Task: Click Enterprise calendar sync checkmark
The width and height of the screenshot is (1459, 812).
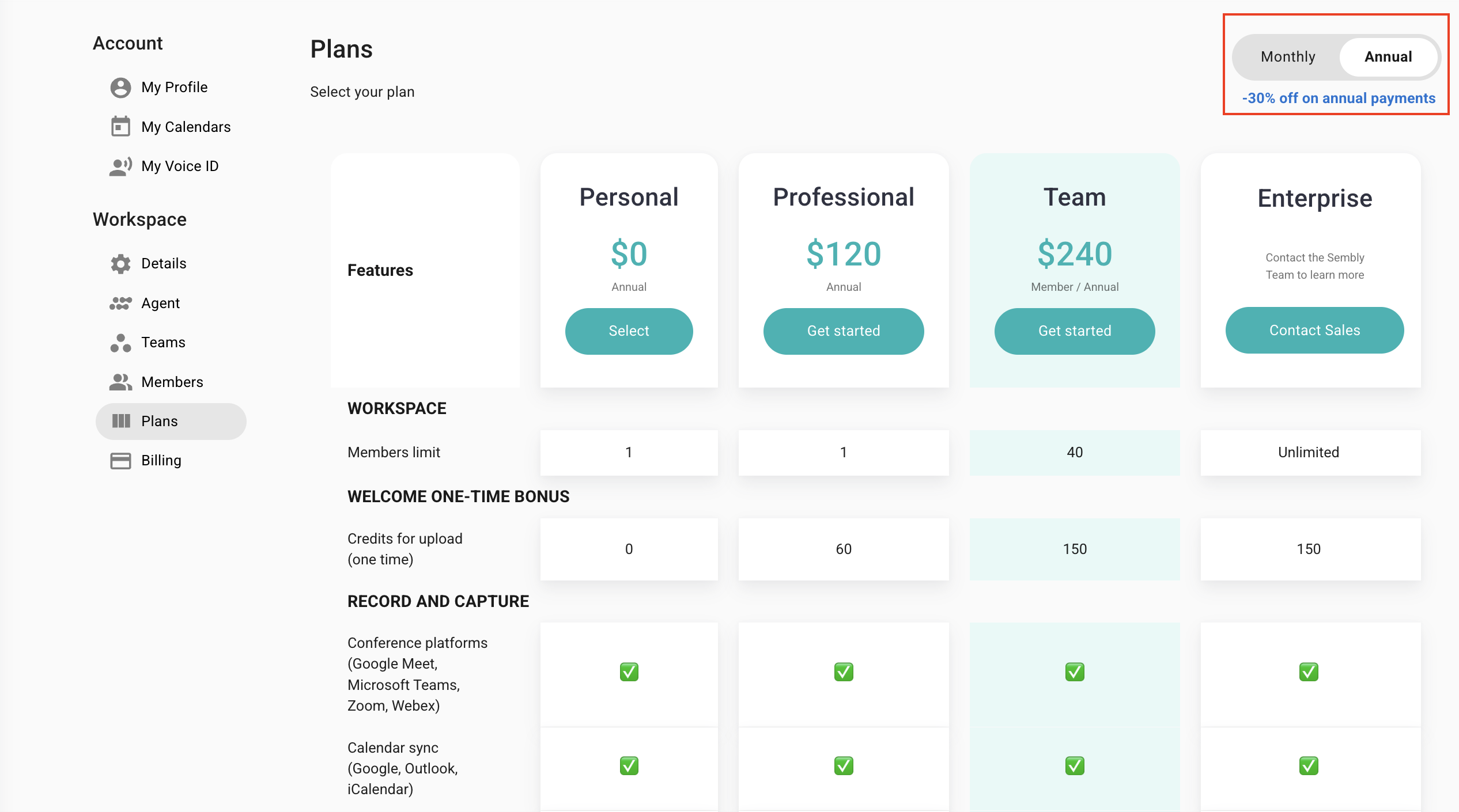Action: point(1308,766)
